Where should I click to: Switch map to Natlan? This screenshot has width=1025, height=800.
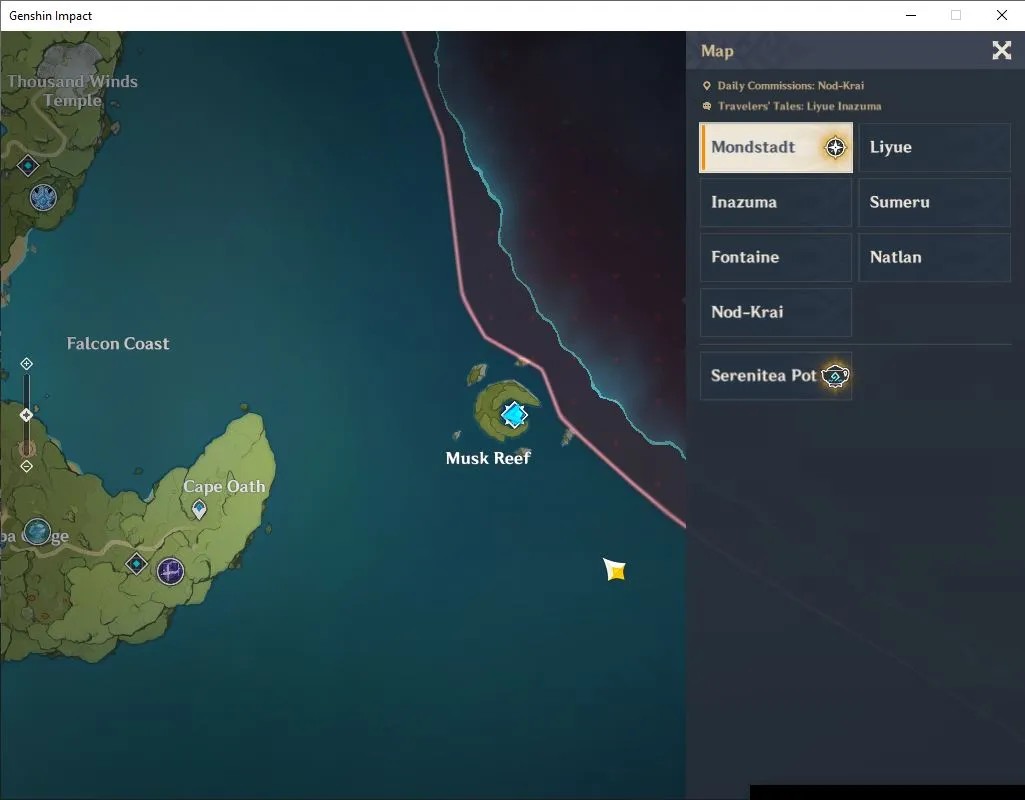pyautogui.click(x=934, y=257)
